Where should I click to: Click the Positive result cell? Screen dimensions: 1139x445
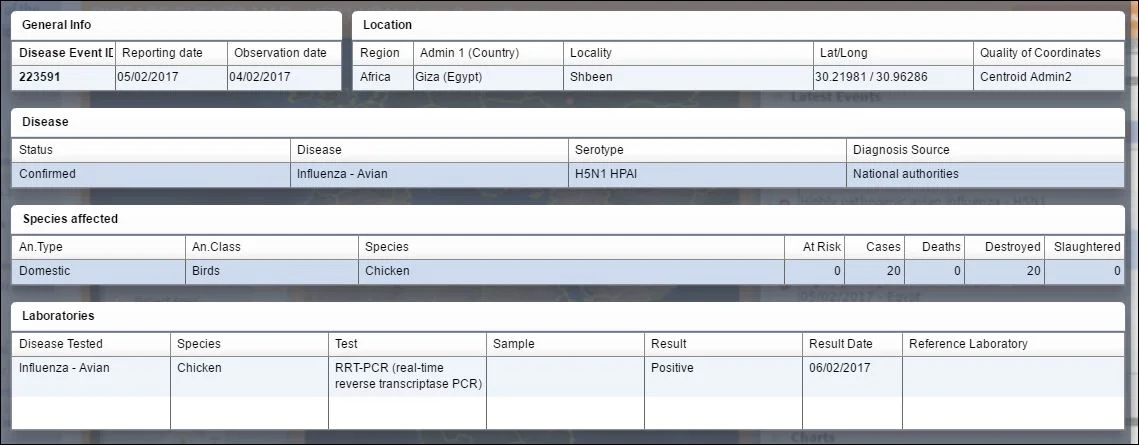click(723, 377)
